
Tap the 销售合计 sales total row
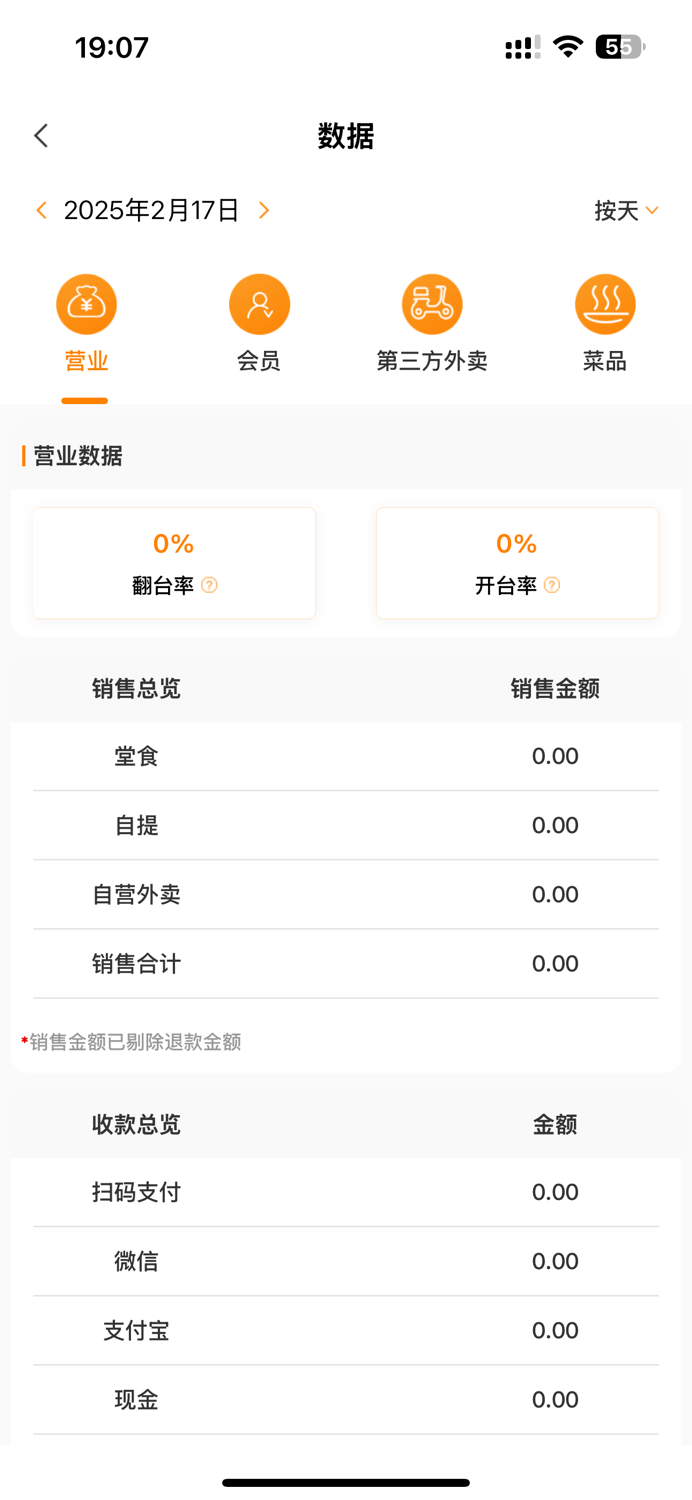[x=346, y=963]
